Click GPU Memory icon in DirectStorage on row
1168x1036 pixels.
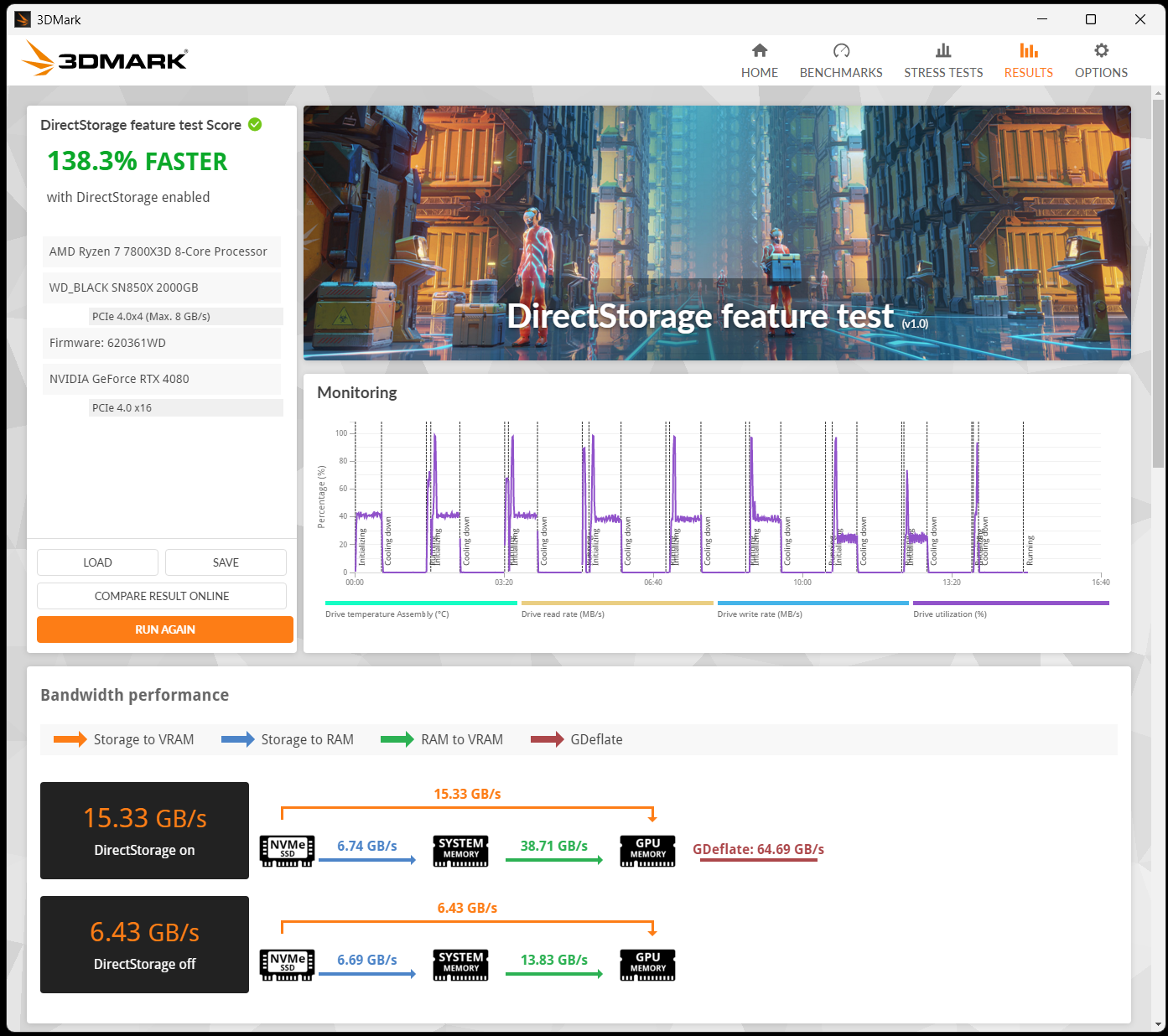647,851
